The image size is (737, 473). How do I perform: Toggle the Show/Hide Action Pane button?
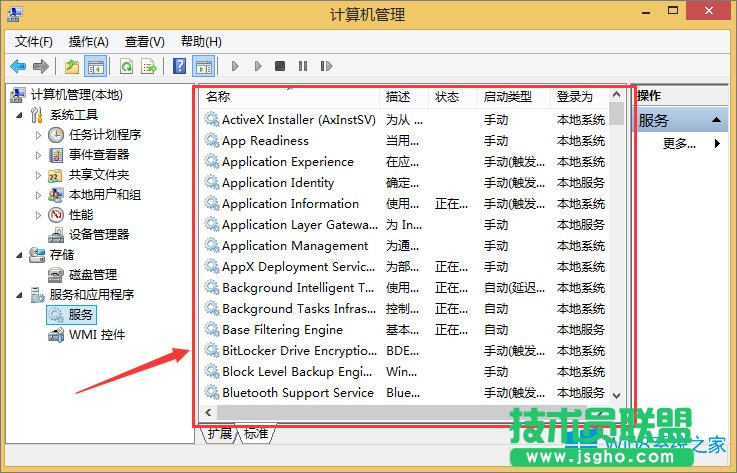203,67
